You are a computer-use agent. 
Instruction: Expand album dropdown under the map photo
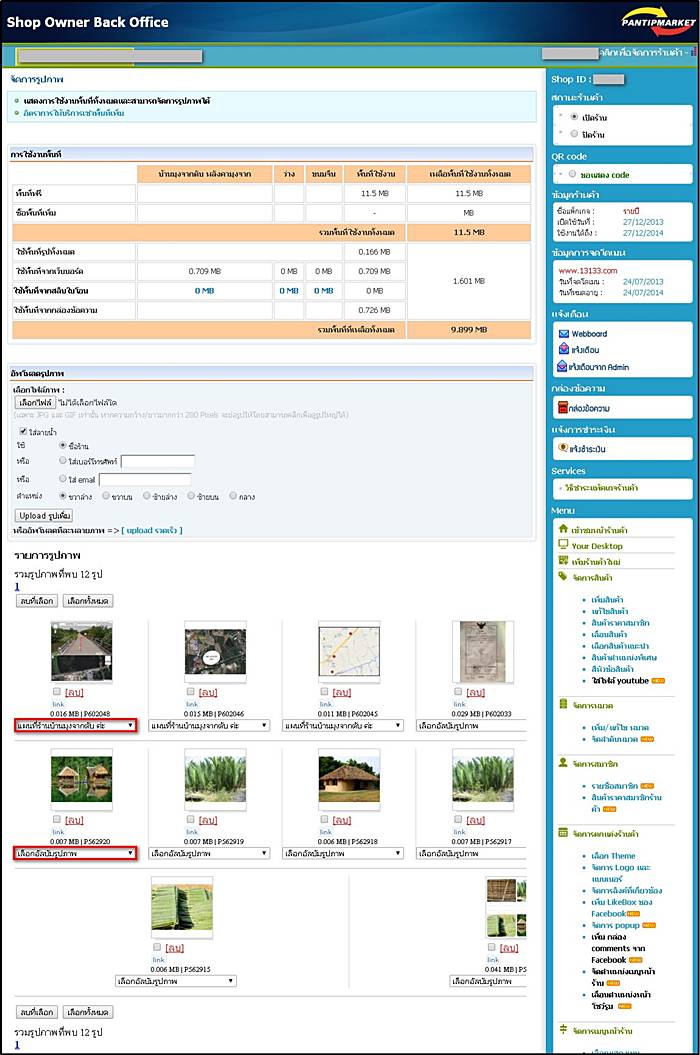(x=343, y=725)
